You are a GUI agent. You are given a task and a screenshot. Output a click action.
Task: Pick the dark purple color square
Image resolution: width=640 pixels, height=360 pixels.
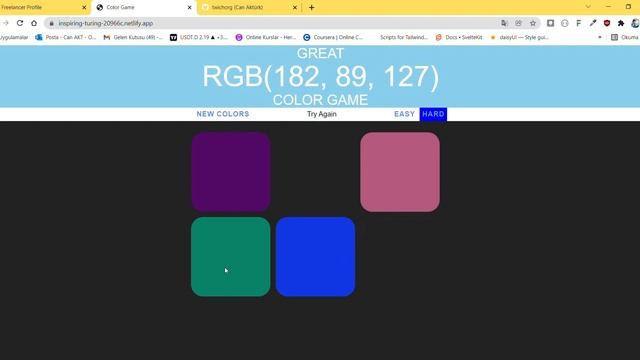[x=231, y=172]
